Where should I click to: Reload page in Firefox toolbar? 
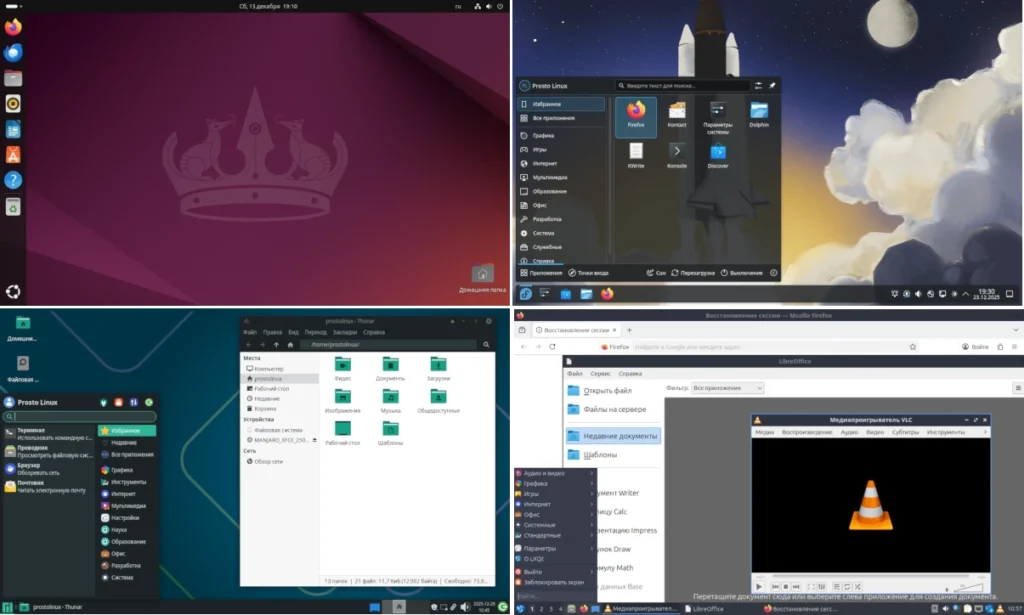(552, 347)
